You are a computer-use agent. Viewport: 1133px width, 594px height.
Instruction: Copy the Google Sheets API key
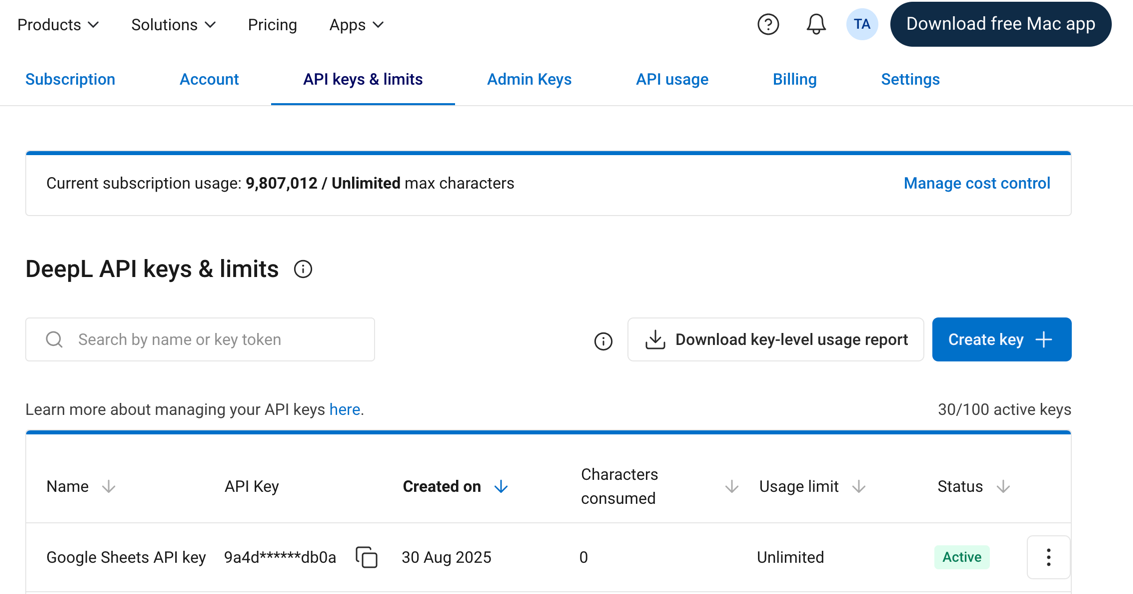pos(367,557)
